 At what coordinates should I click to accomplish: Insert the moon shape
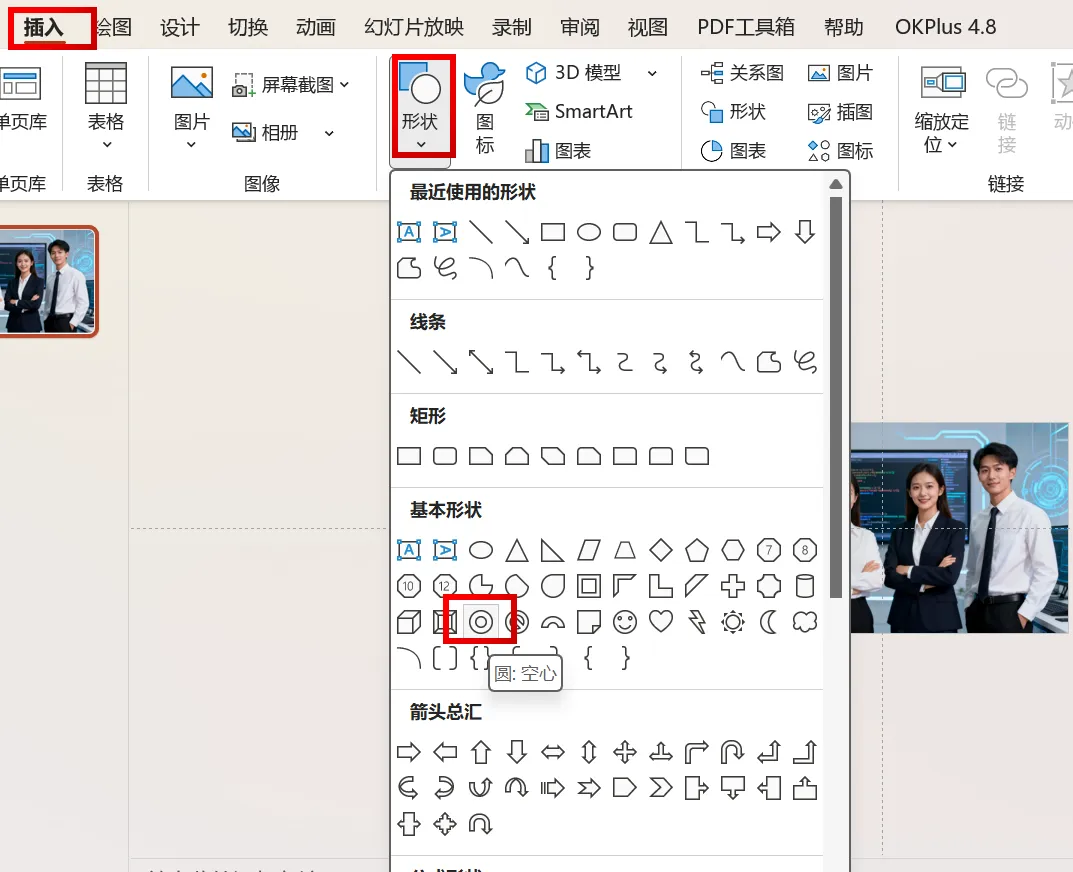(768, 621)
